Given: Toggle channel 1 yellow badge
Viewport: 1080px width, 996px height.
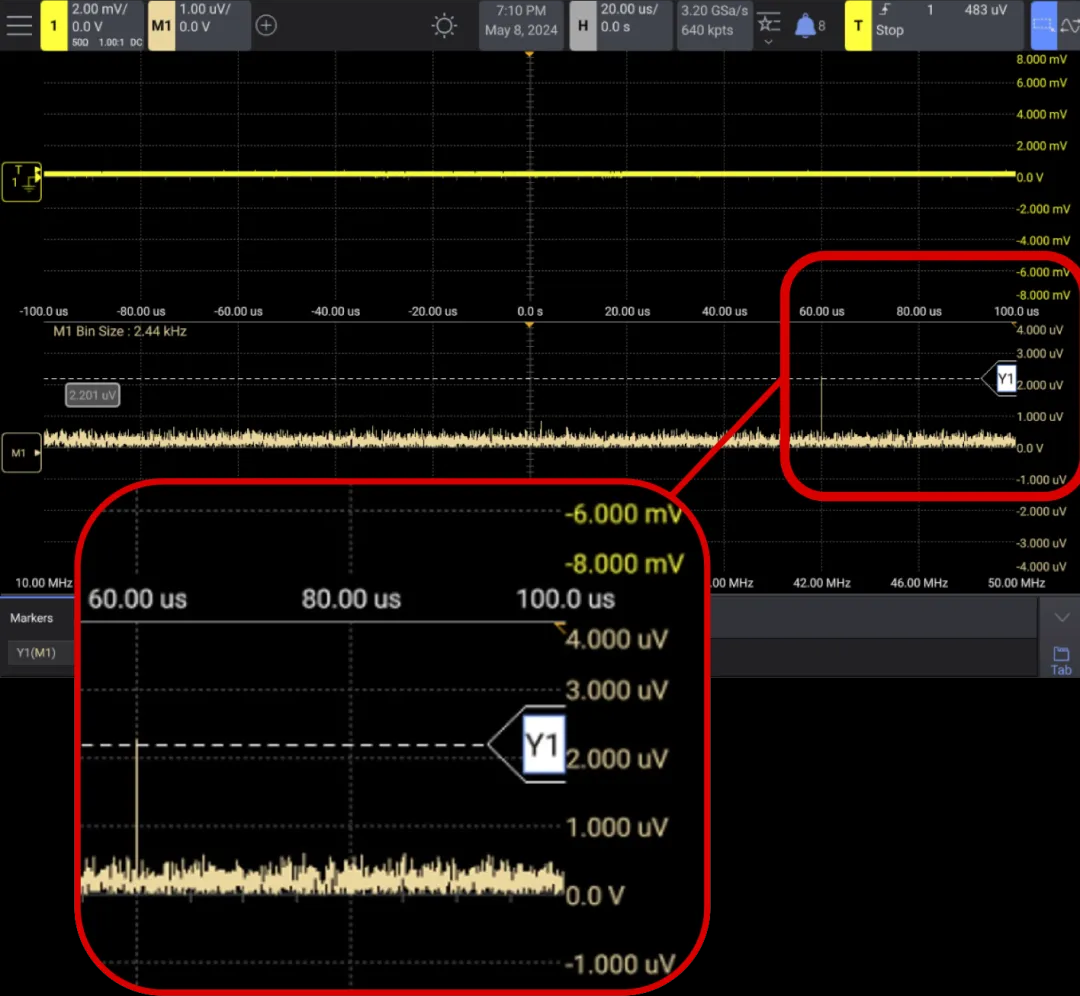Looking at the screenshot, I should coord(54,25).
